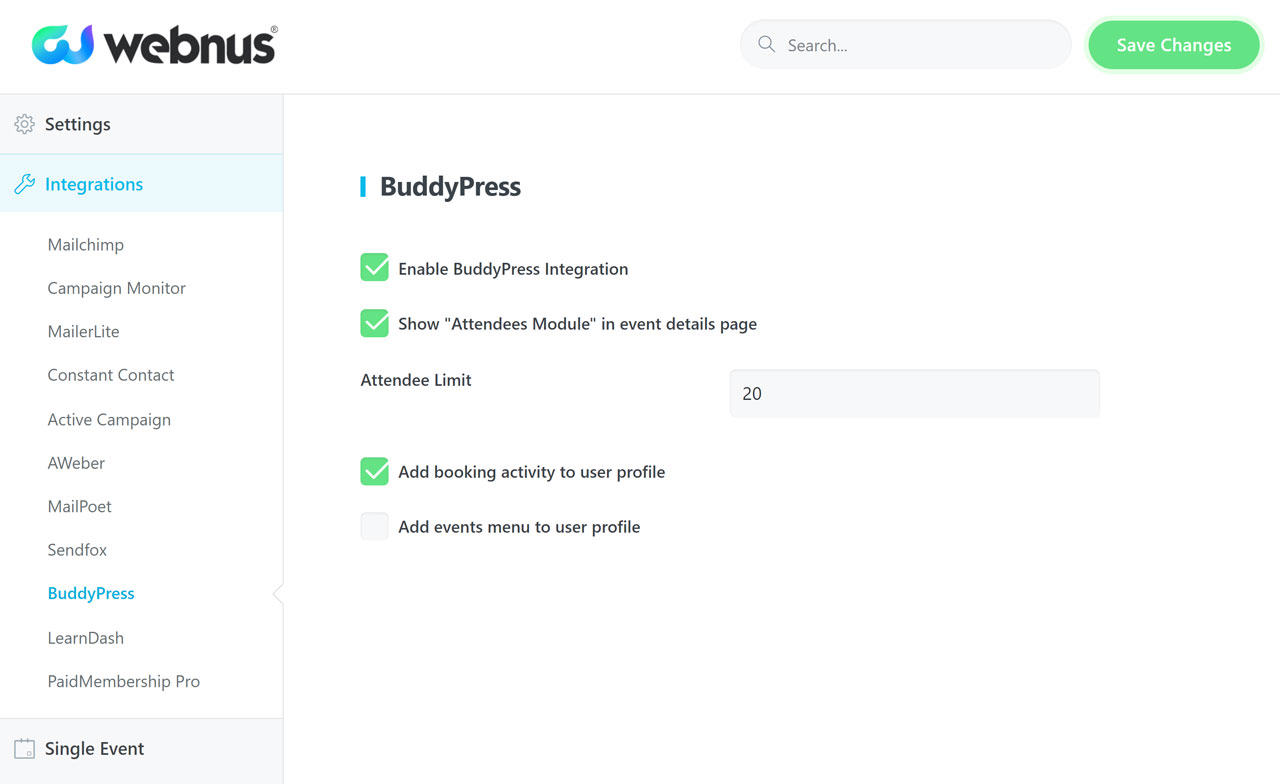Image resolution: width=1280 pixels, height=784 pixels.
Task: Toggle Show Attendees Module checkbox
Action: click(375, 323)
